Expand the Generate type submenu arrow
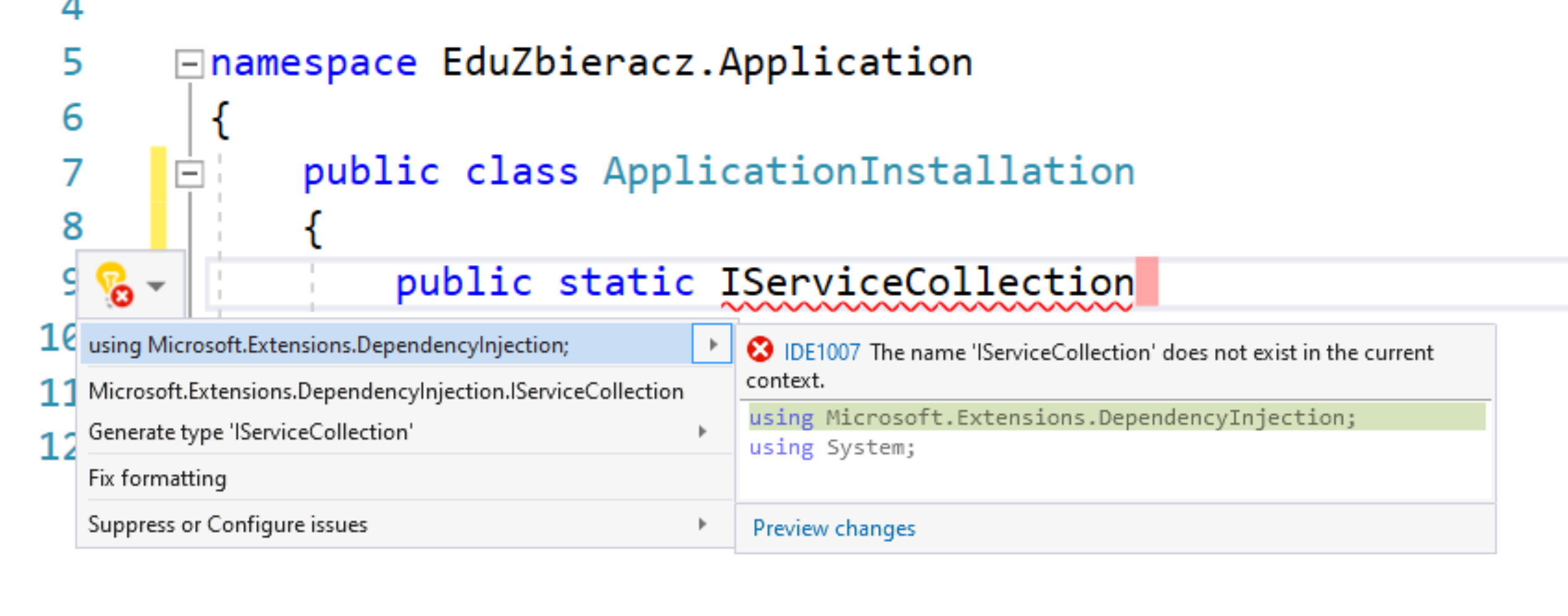 (702, 431)
